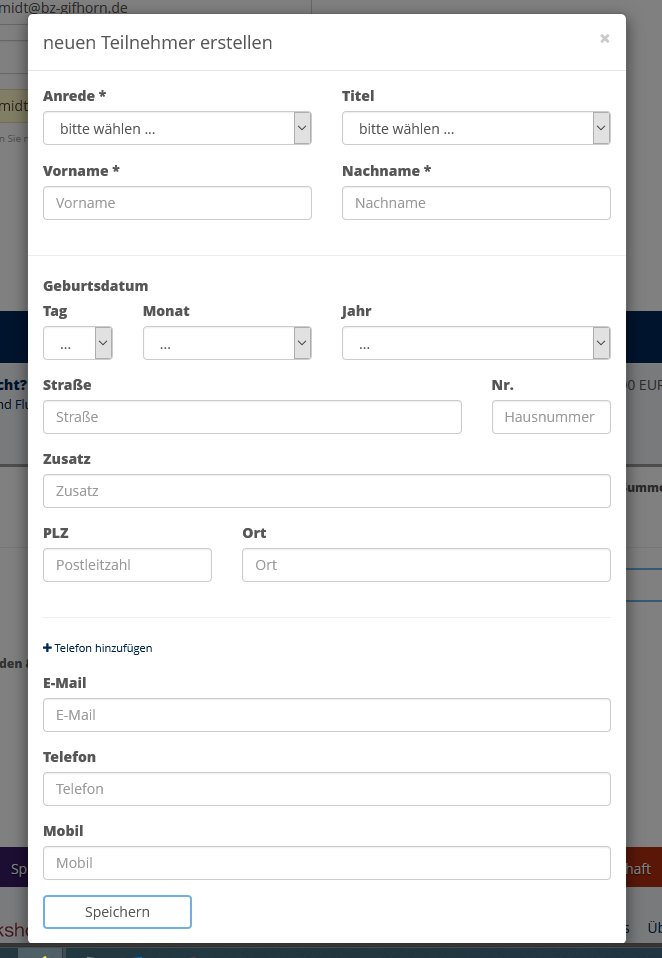
Task: Select the Monat dropdown
Action: click(227, 344)
